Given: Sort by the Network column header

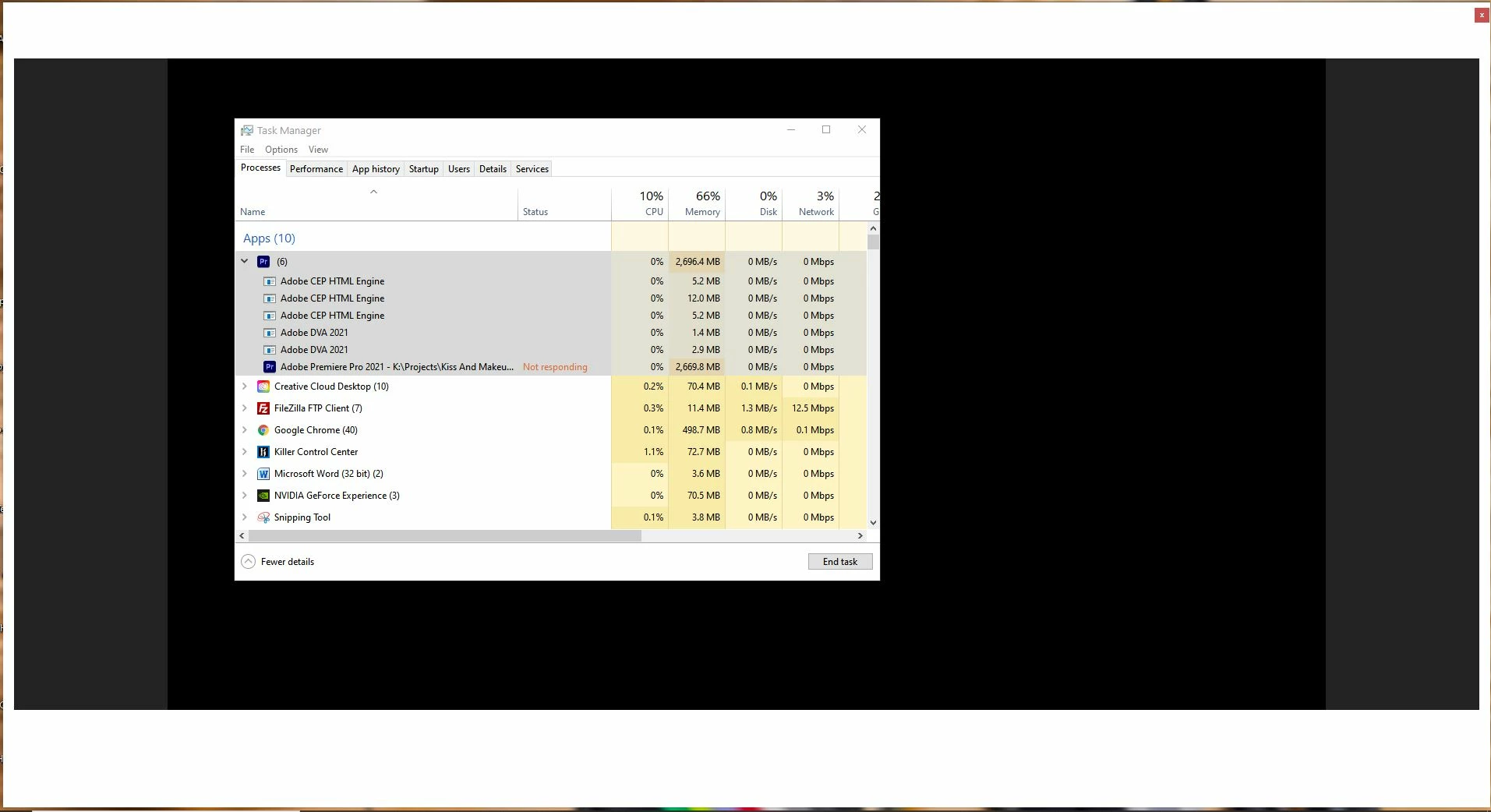Looking at the screenshot, I should point(811,203).
